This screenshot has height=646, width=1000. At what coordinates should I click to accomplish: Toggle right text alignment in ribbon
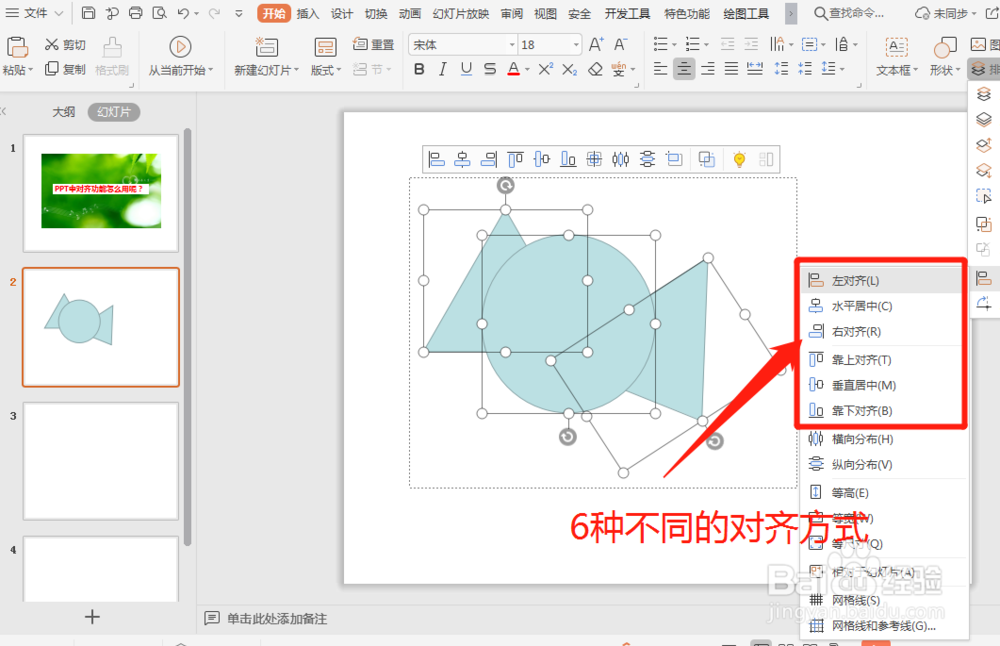[707, 69]
